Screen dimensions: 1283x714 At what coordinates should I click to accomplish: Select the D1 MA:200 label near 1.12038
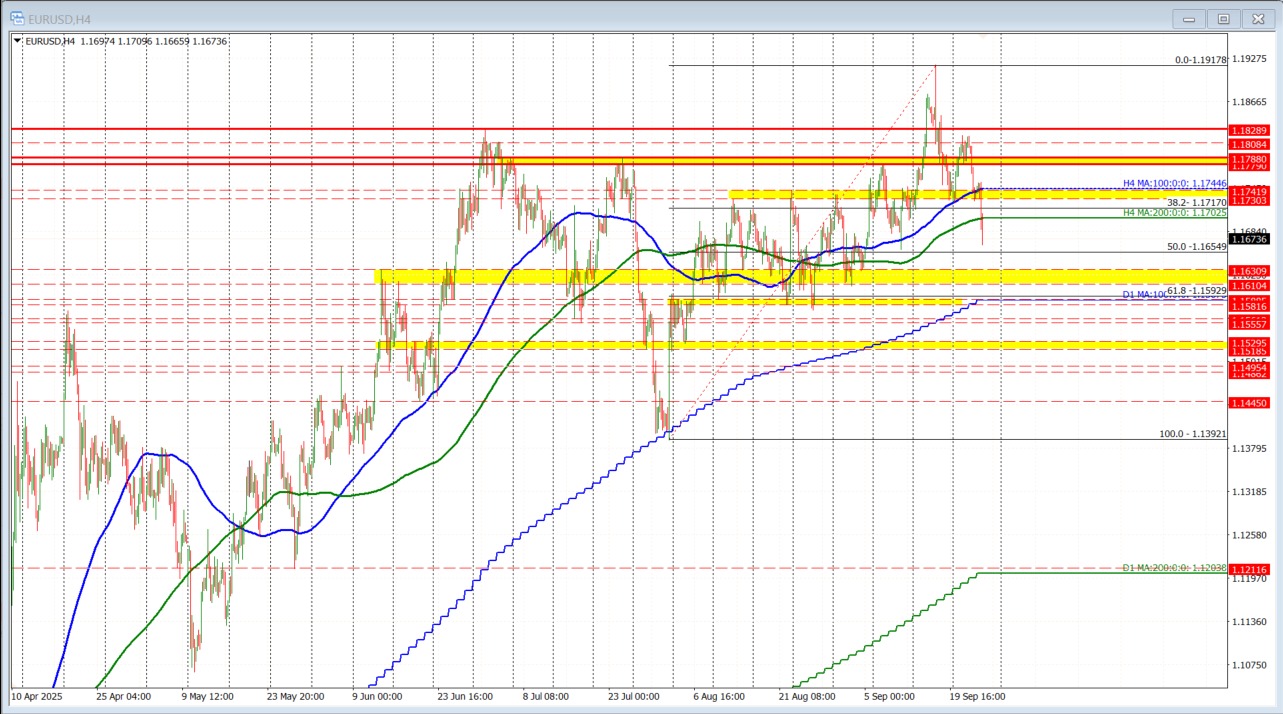point(1172,567)
